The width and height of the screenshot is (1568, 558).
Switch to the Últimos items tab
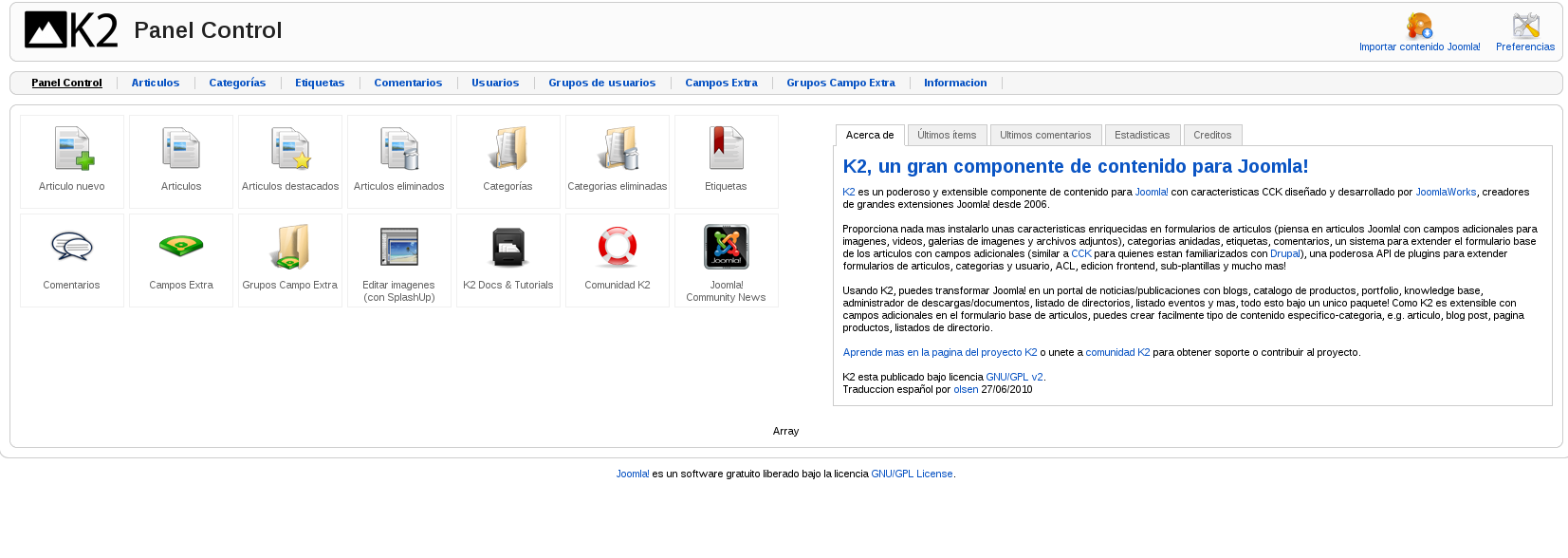point(947,136)
